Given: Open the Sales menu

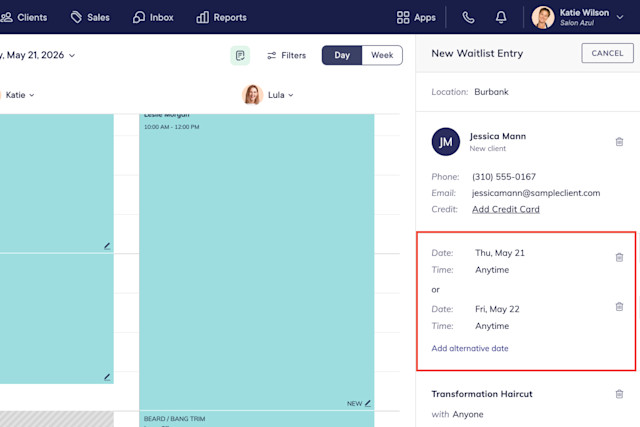Looking at the screenshot, I should 90,17.
